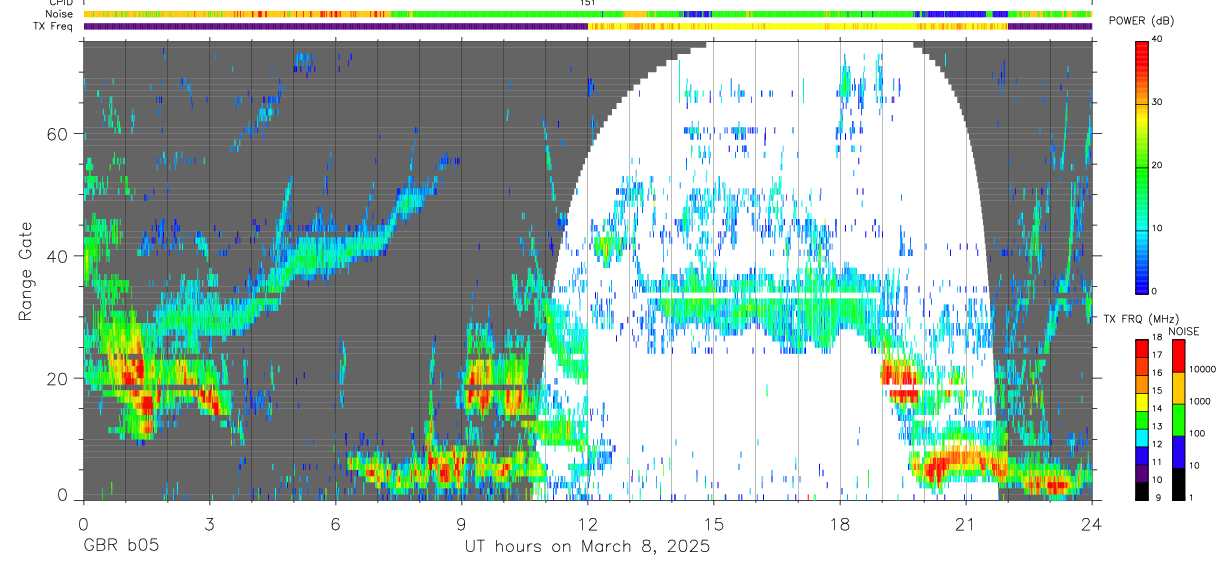Click the '24' tick on the UT hours axis
This screenshot has height=567, width=1228.
pyautogui.click(x=1092, y=524)
